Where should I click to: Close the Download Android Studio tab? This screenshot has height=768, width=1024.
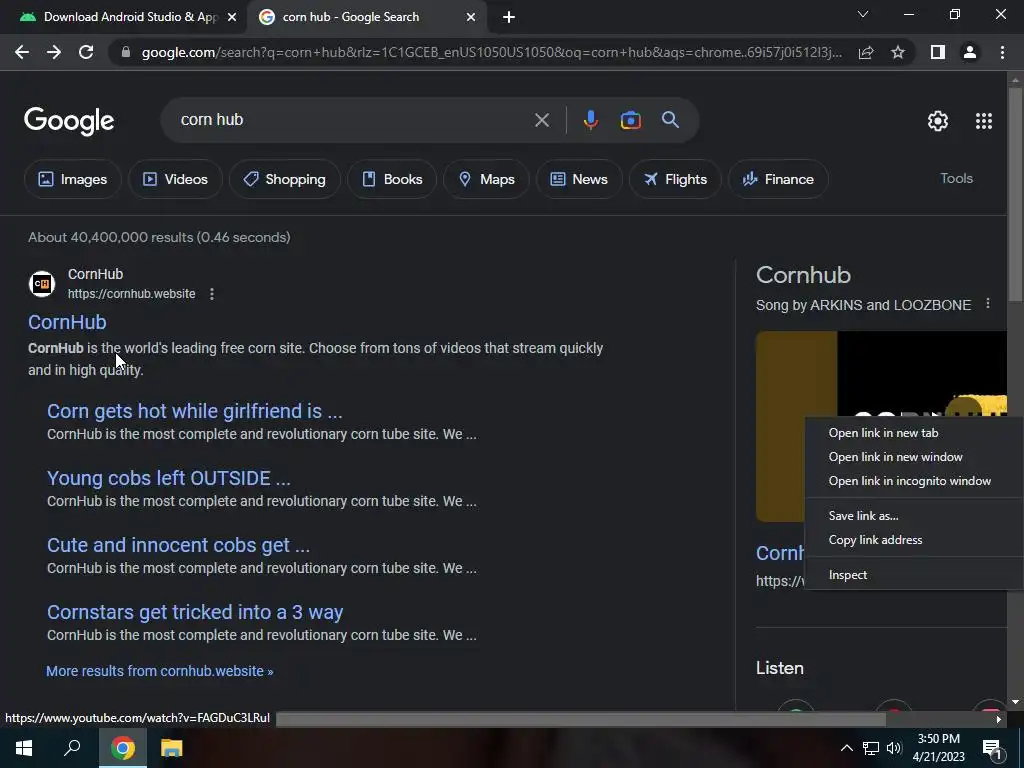pos(232,17)
